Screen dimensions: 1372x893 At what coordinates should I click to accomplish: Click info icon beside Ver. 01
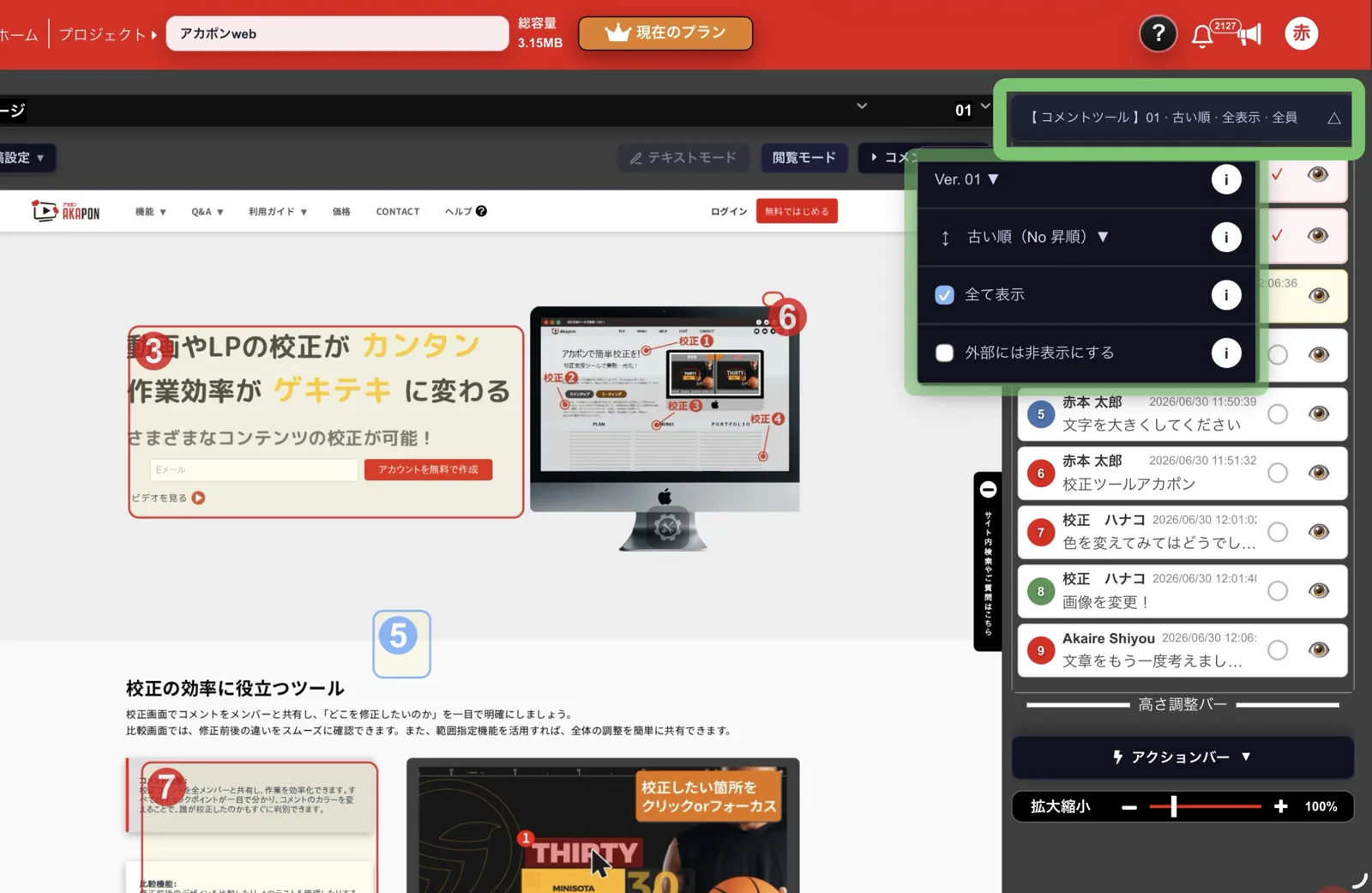(x=1226, y=179)
